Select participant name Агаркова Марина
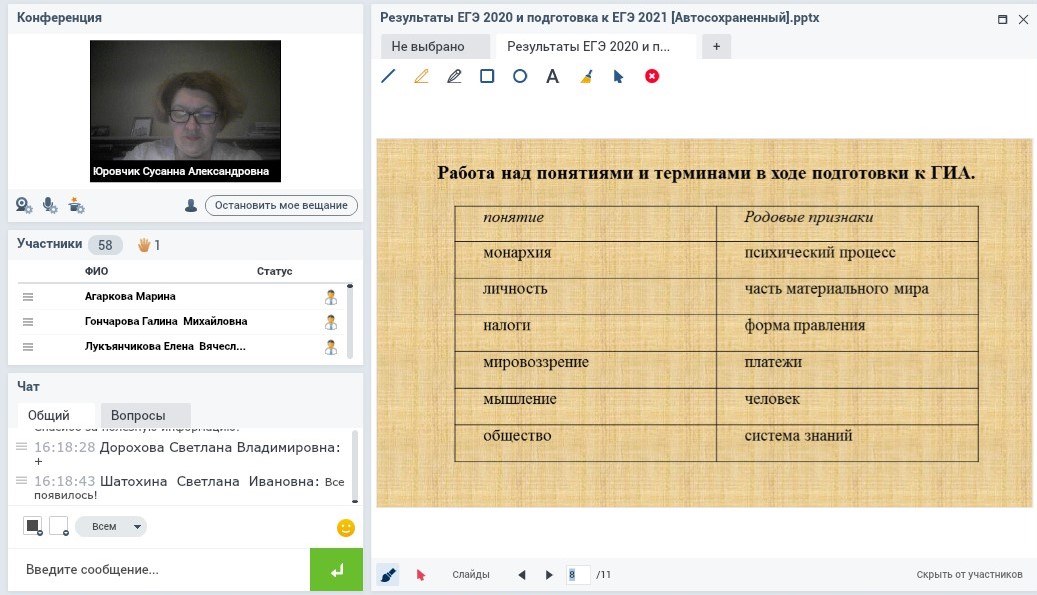 [x=130, y=296]
